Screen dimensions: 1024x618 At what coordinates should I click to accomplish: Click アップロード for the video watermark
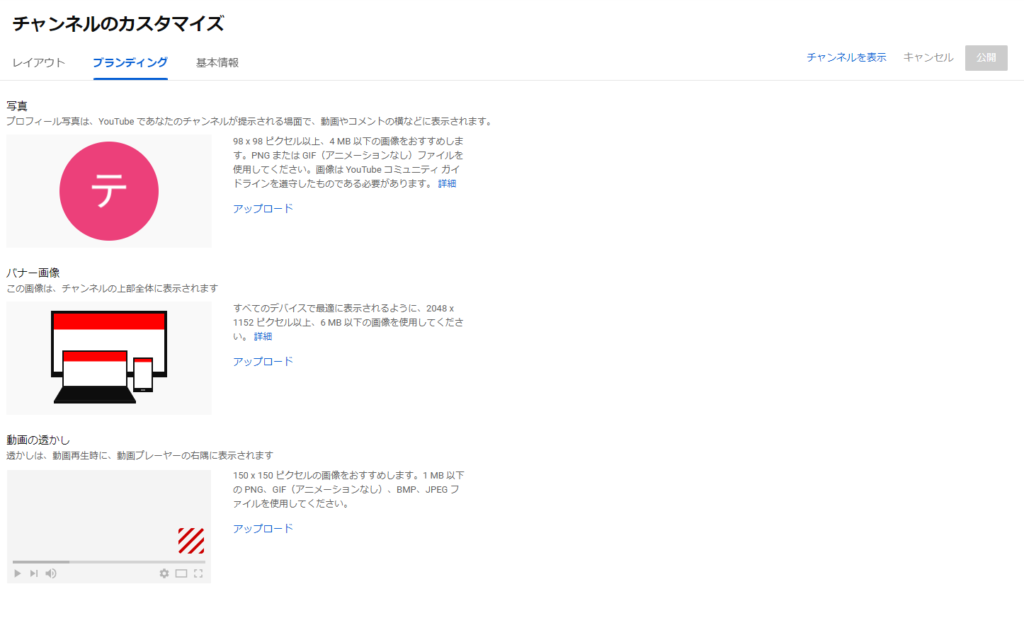click(263, 529)
